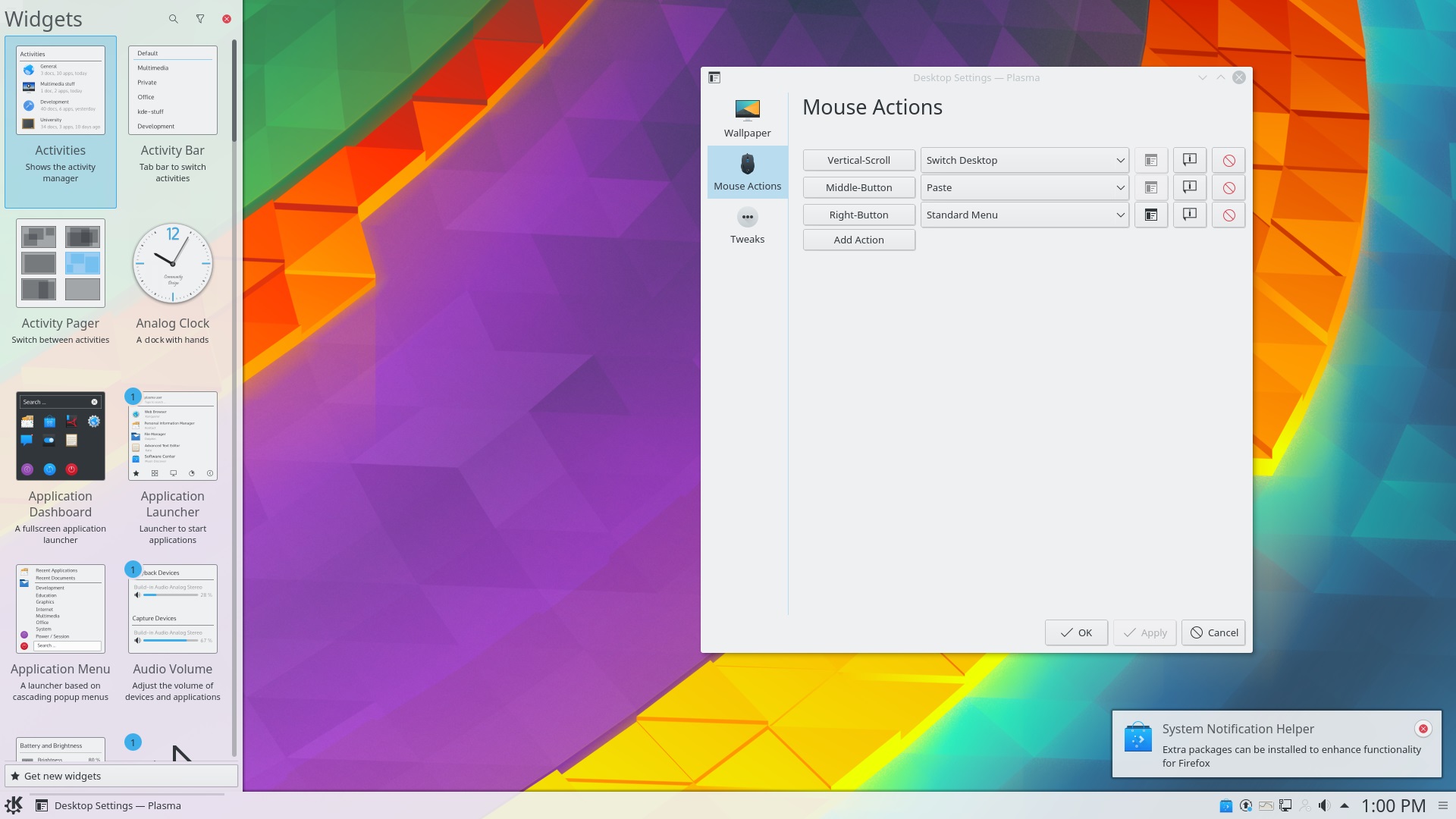The width and height of the screenshot is (1456, 819).
Task: Show About info for Middle-Button plugin
Action: pyautogui.click(x=1189, y=187)
